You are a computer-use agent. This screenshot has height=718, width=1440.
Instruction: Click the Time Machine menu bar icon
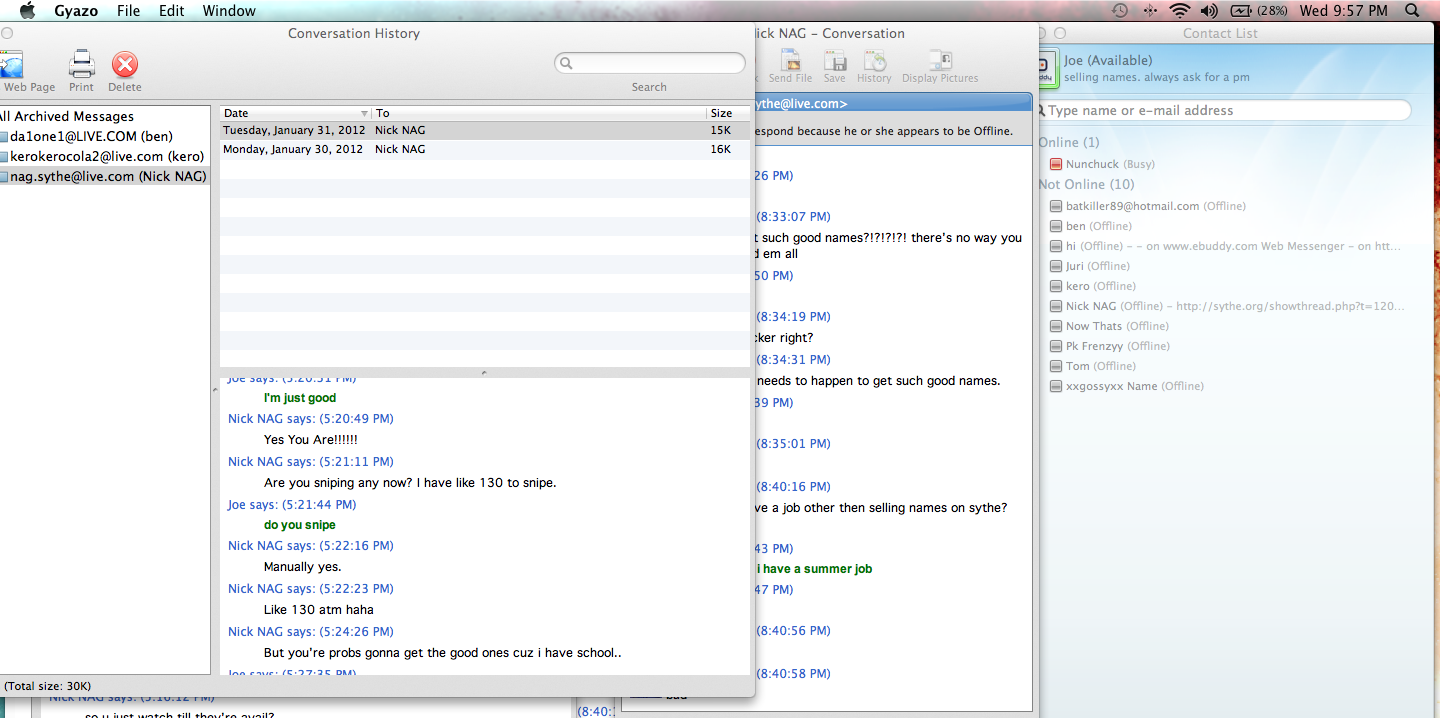pyautogui.click(x=1120, y=11)
